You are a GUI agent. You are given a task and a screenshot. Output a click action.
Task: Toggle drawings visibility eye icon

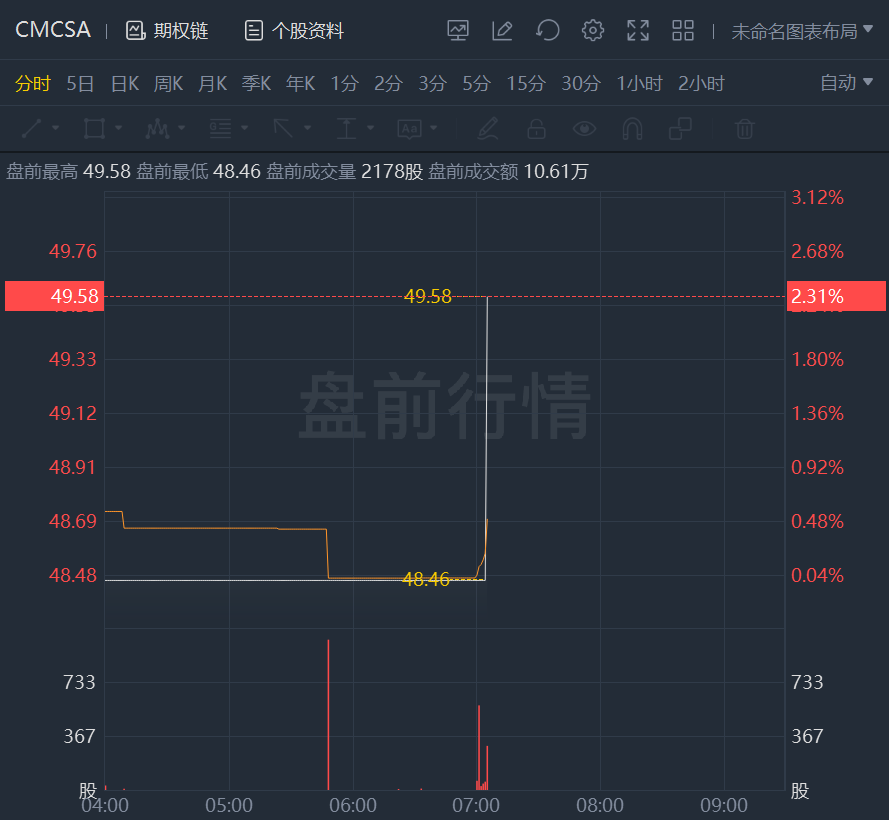(x=584, y=128)
